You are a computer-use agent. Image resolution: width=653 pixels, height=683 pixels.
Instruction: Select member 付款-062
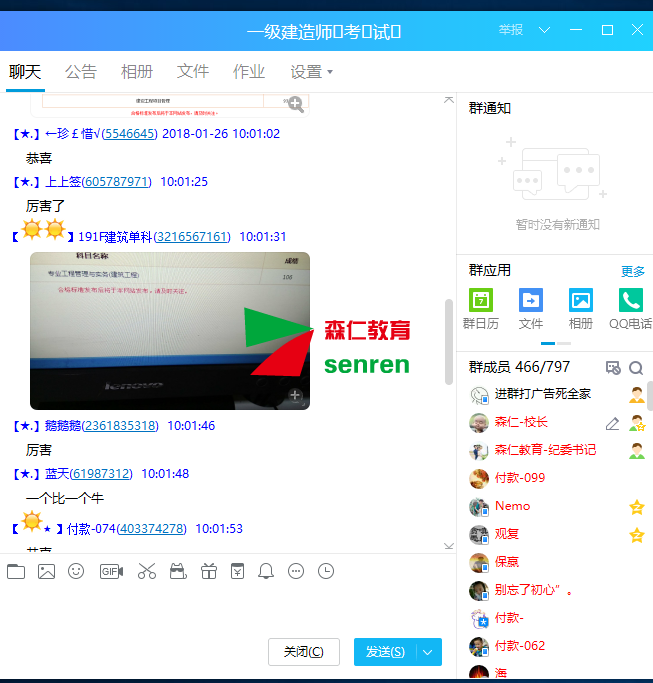520,646
